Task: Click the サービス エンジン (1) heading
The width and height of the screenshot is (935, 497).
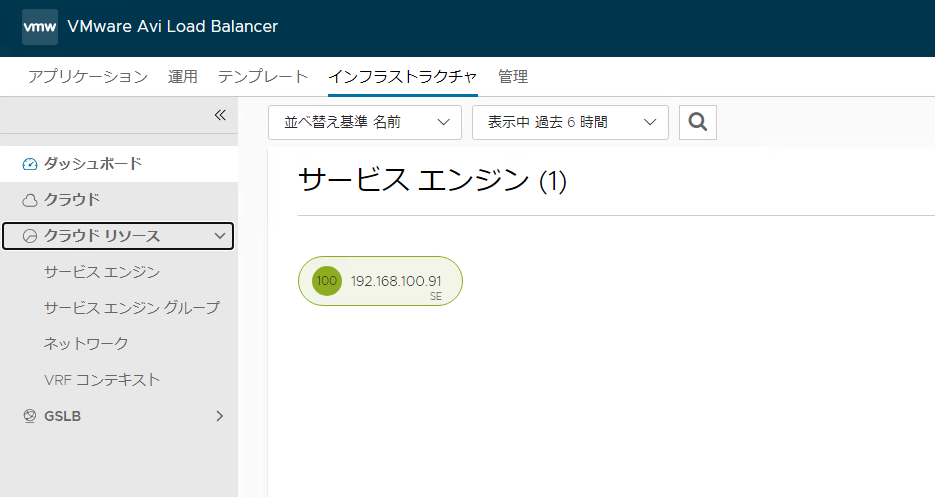Action: (432, 180)
